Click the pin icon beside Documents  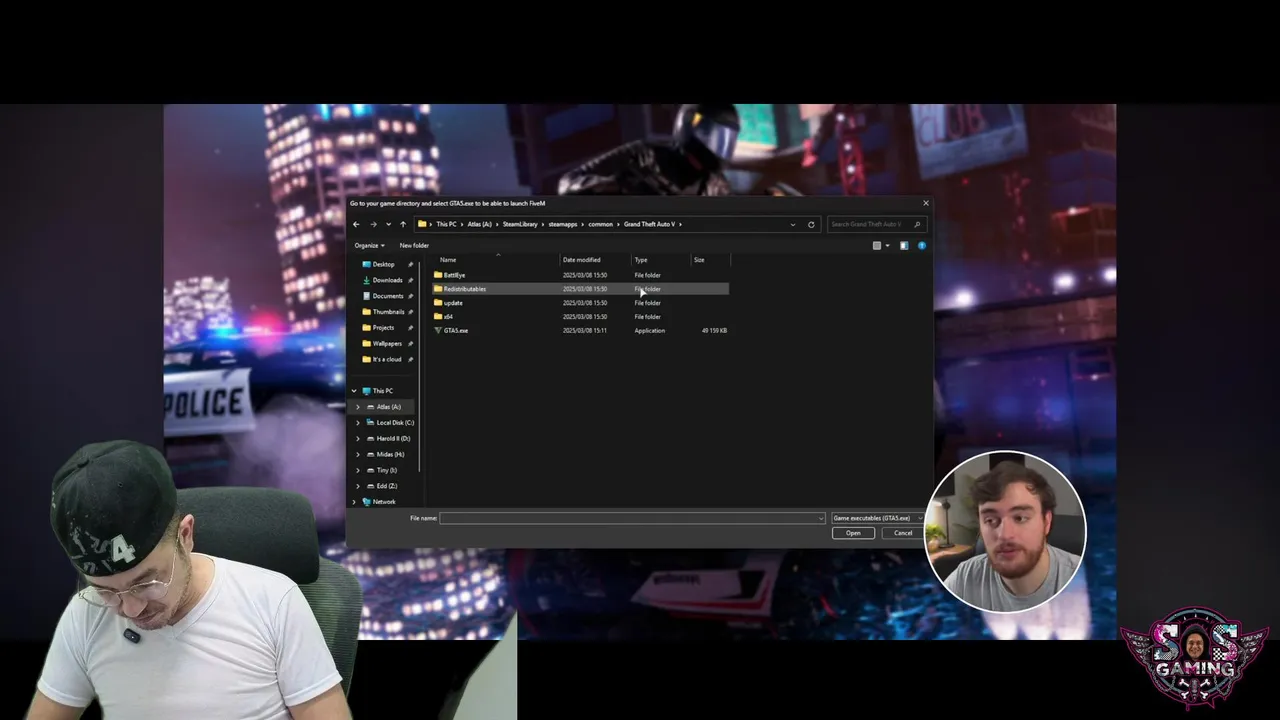tap(411, 296)
